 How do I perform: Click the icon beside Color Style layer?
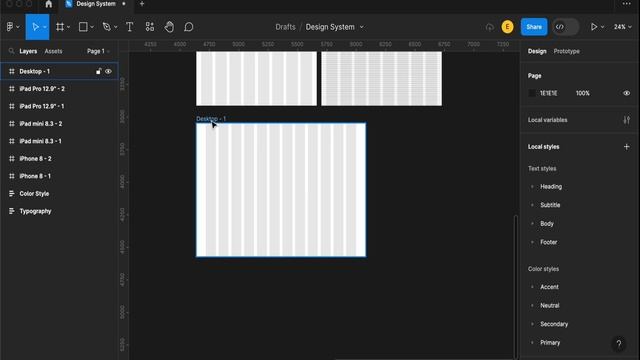coord(12,193)
